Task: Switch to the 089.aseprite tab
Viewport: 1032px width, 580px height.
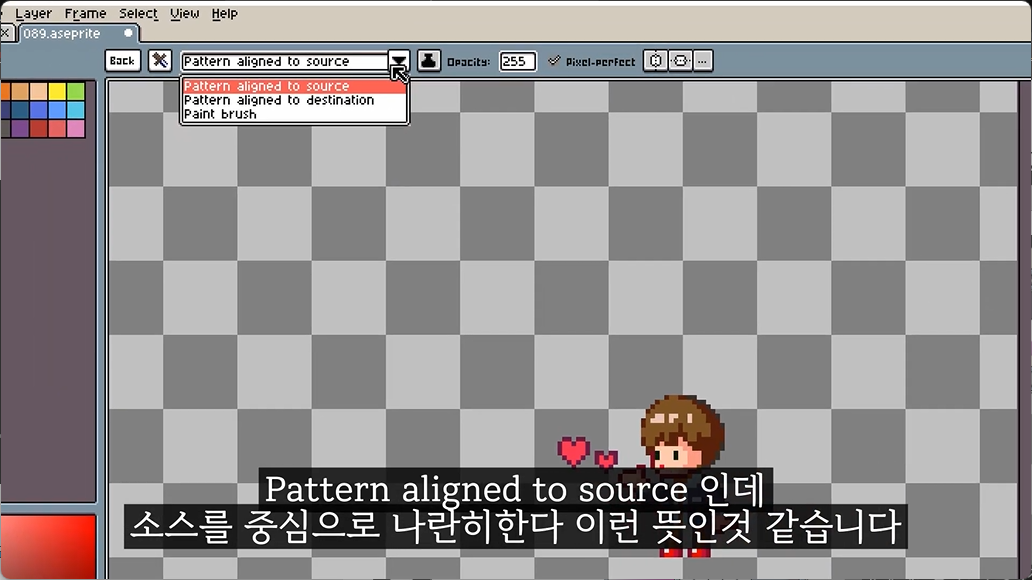Action: (x=78, y=33)
